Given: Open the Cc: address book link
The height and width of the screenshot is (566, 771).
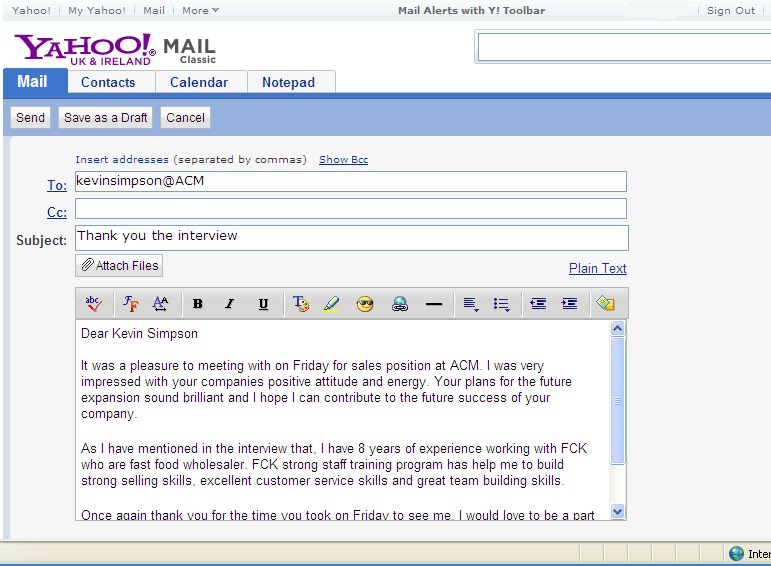Looking at the screenshot, I should click(57, 212).
